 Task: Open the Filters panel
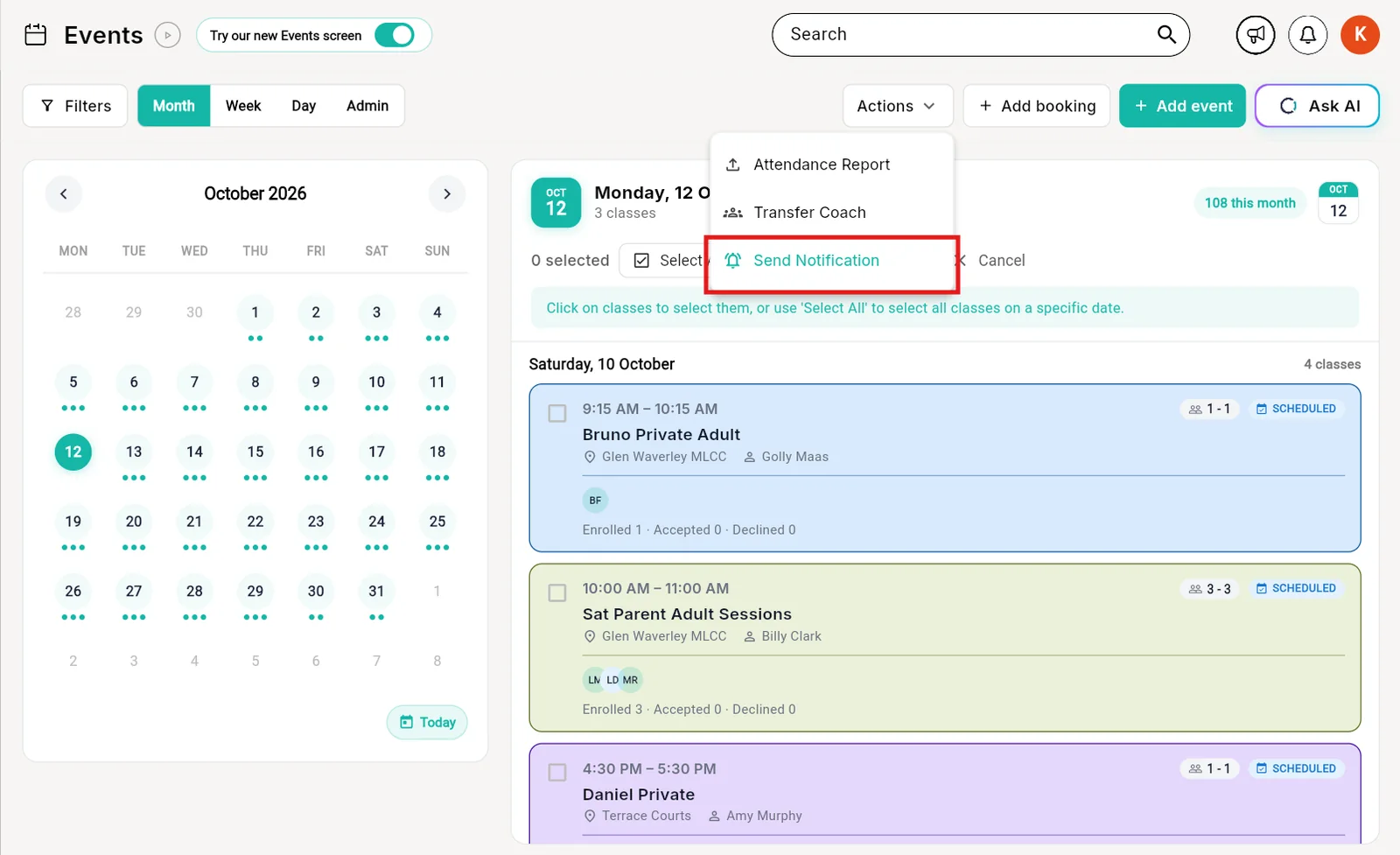point(75,106)
